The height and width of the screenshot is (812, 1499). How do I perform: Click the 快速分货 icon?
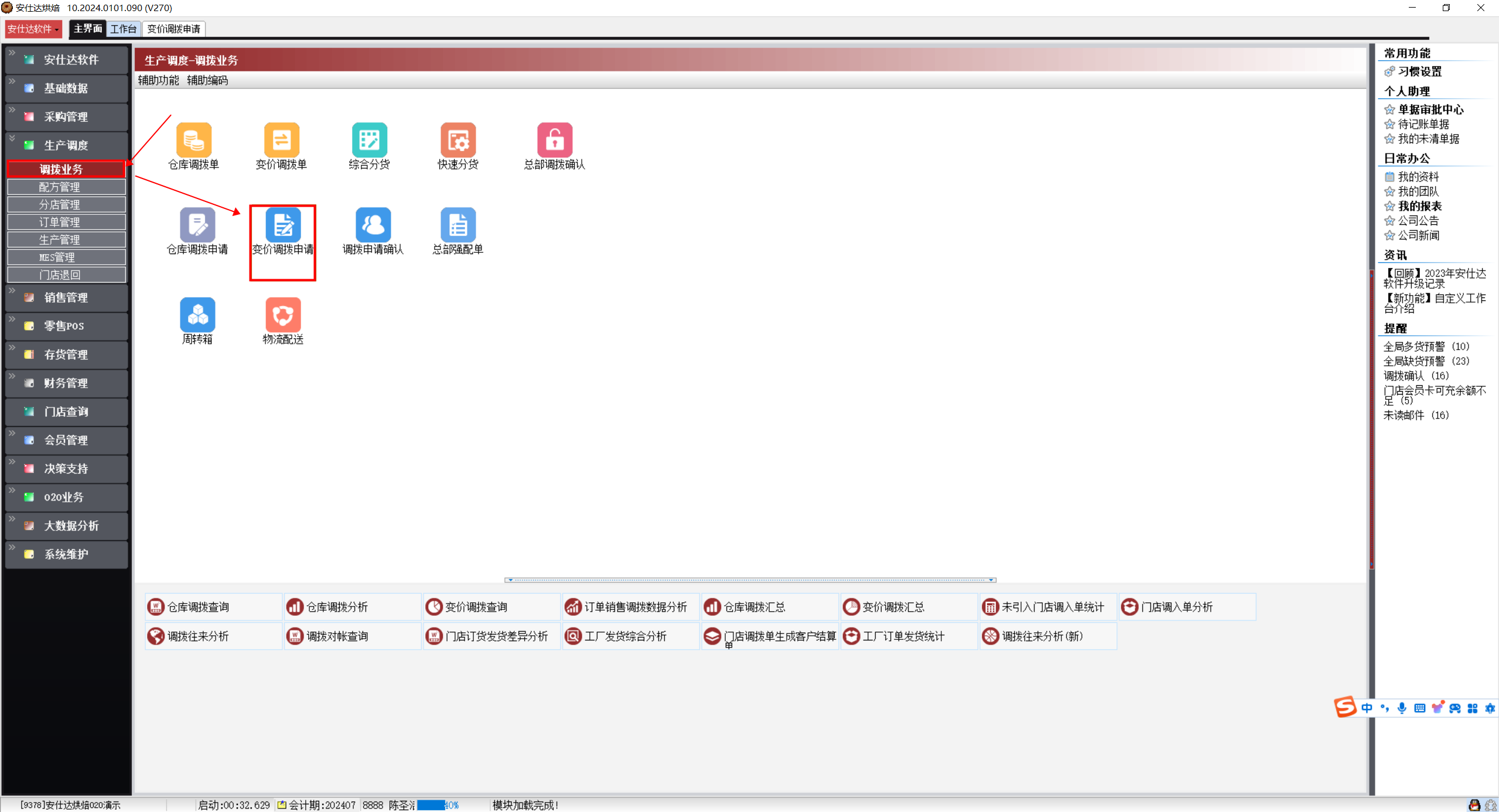(x=457, y=141)
